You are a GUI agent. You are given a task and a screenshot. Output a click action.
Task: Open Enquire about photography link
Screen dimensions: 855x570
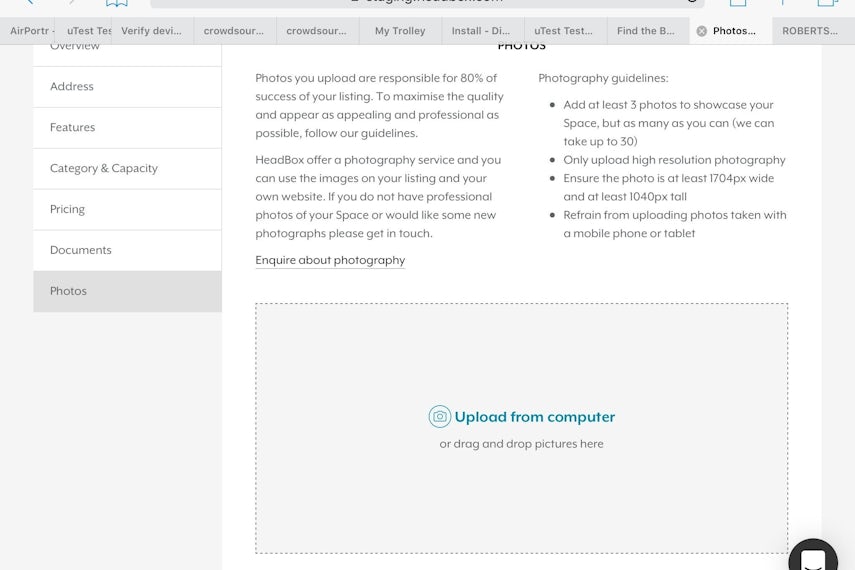click(330, 260)
